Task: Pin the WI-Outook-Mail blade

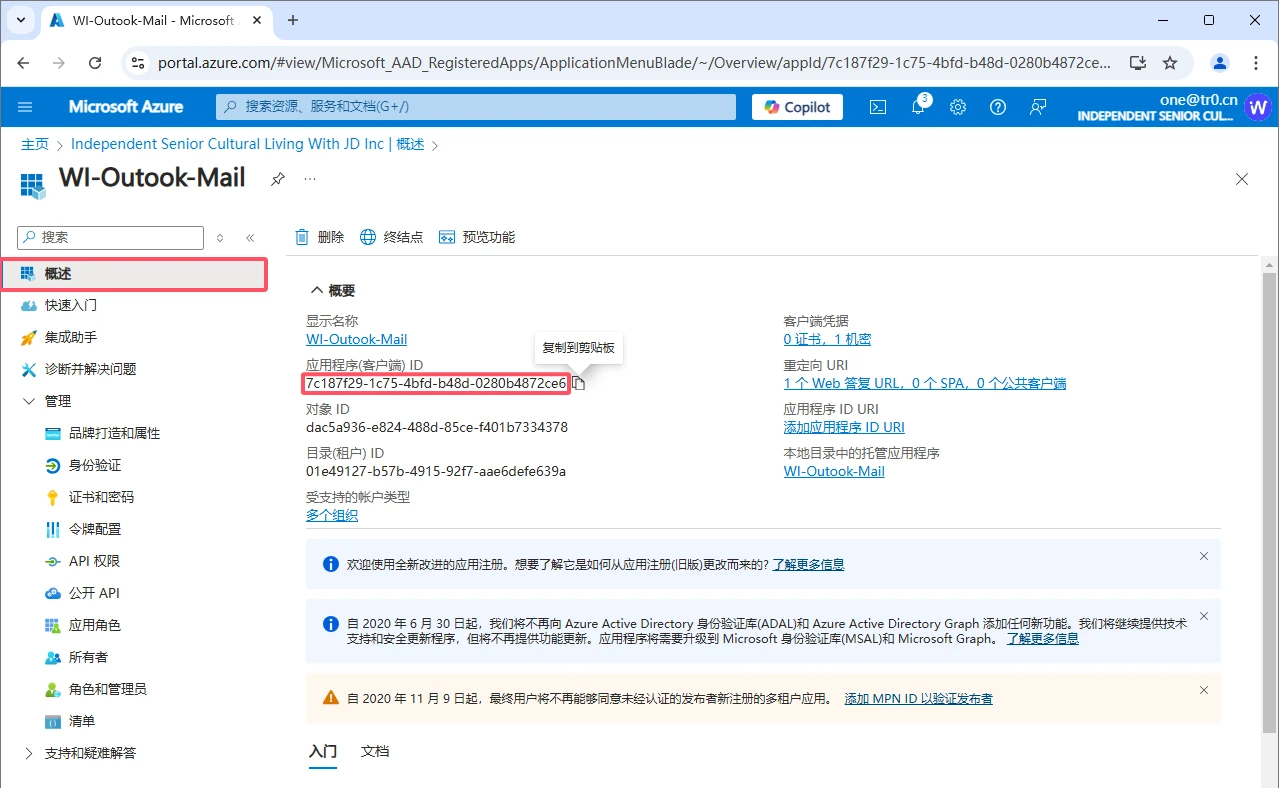Action: (x=278, y=179)
